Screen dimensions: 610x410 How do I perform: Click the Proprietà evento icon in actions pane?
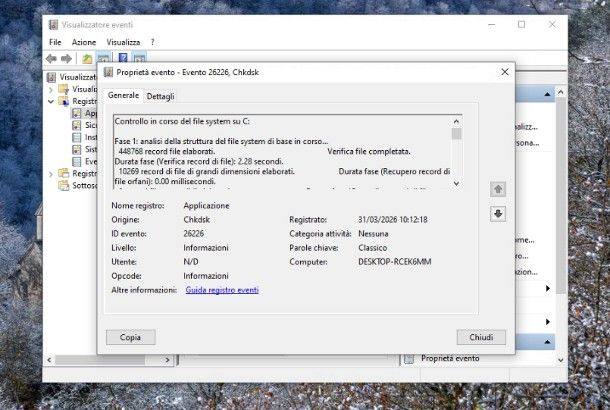[409, 359]
